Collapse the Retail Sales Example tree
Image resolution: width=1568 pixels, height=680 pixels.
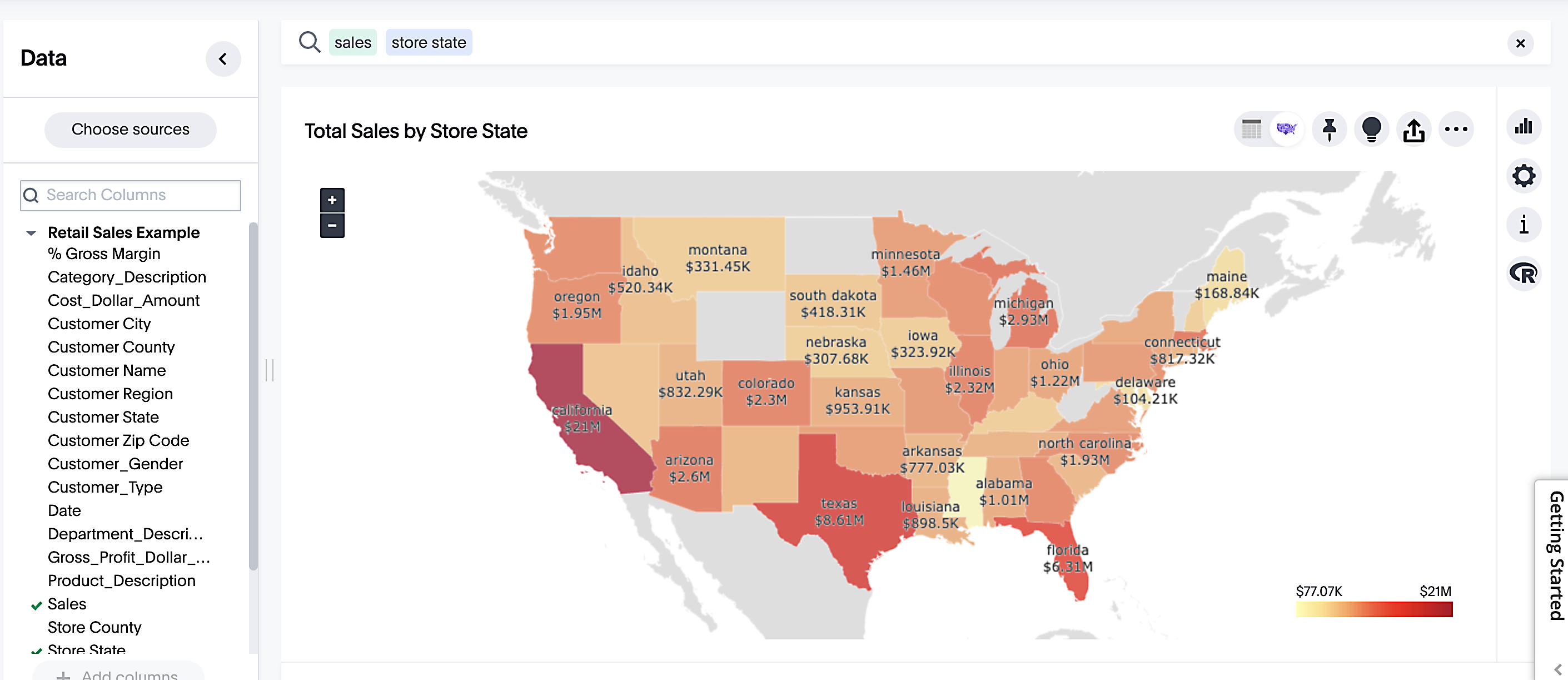[30, 232]
